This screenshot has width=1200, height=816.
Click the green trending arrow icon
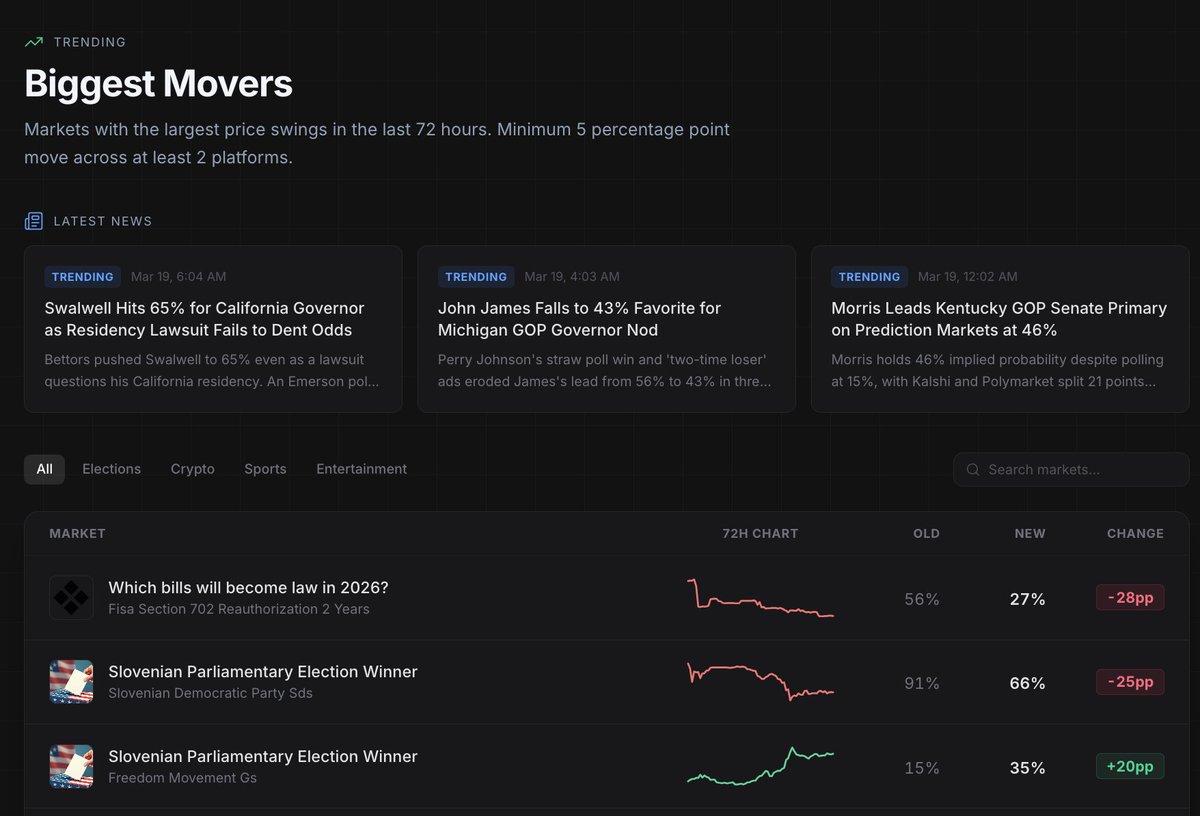(34, 42)
